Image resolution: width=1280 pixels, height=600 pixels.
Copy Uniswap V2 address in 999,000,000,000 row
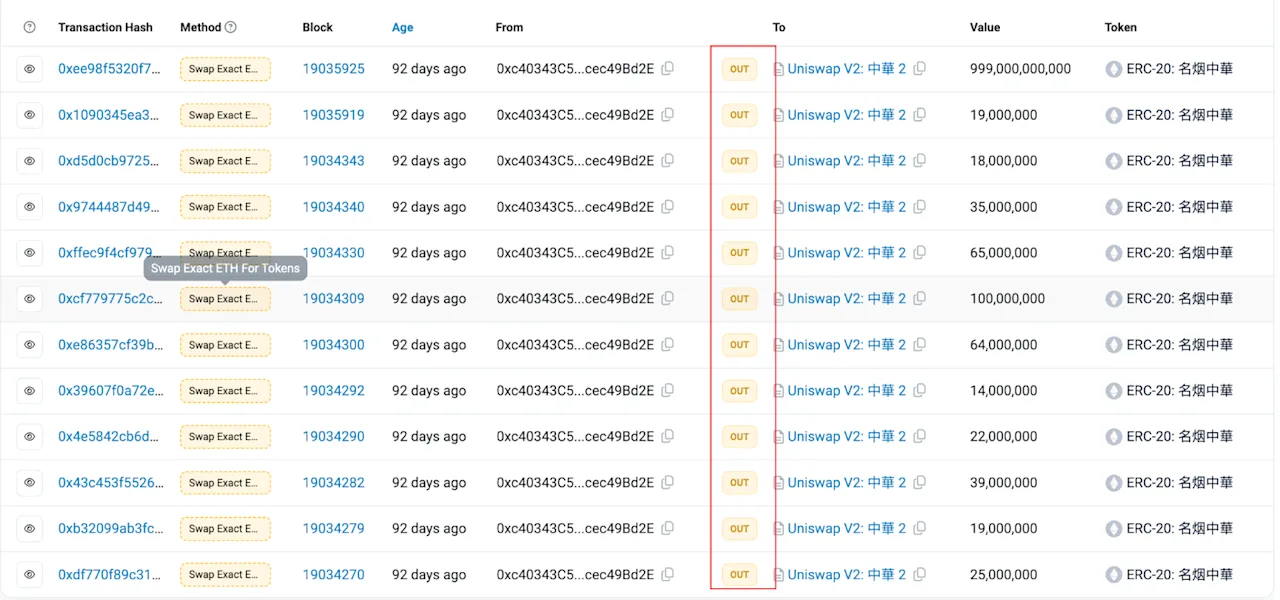(x=919, y=69)
